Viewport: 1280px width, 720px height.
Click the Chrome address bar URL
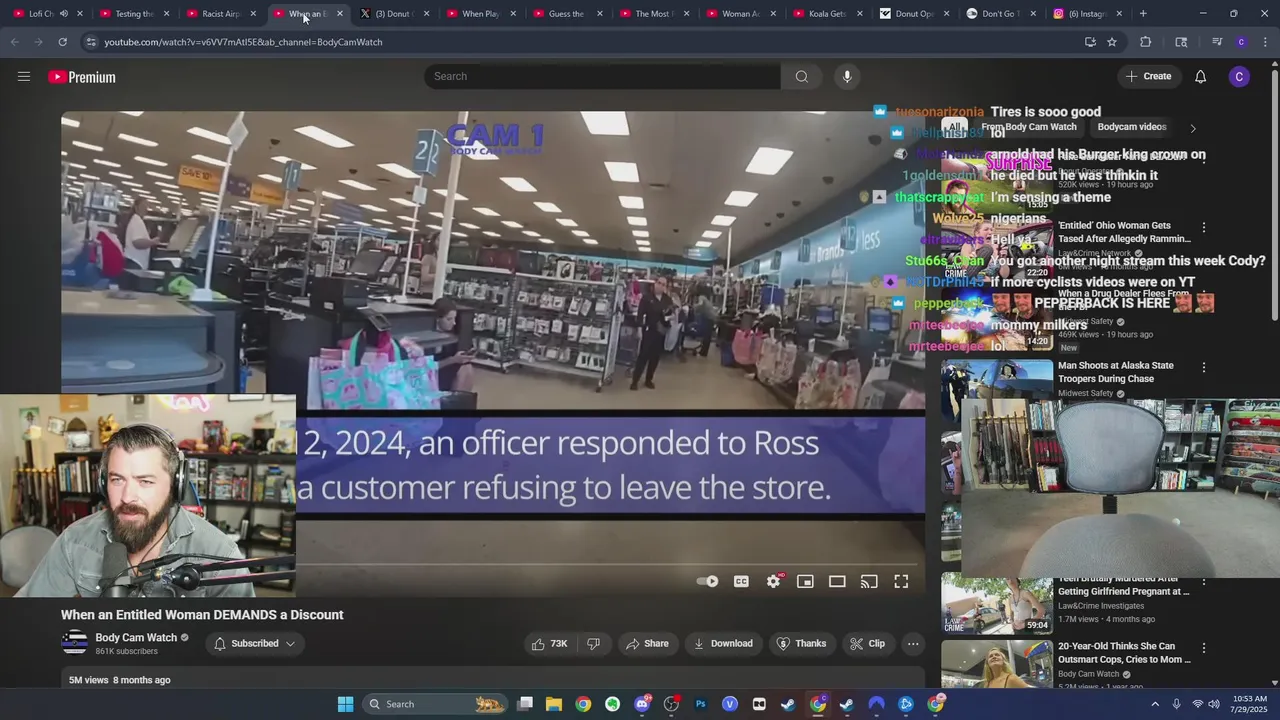(x=243, y=42)
